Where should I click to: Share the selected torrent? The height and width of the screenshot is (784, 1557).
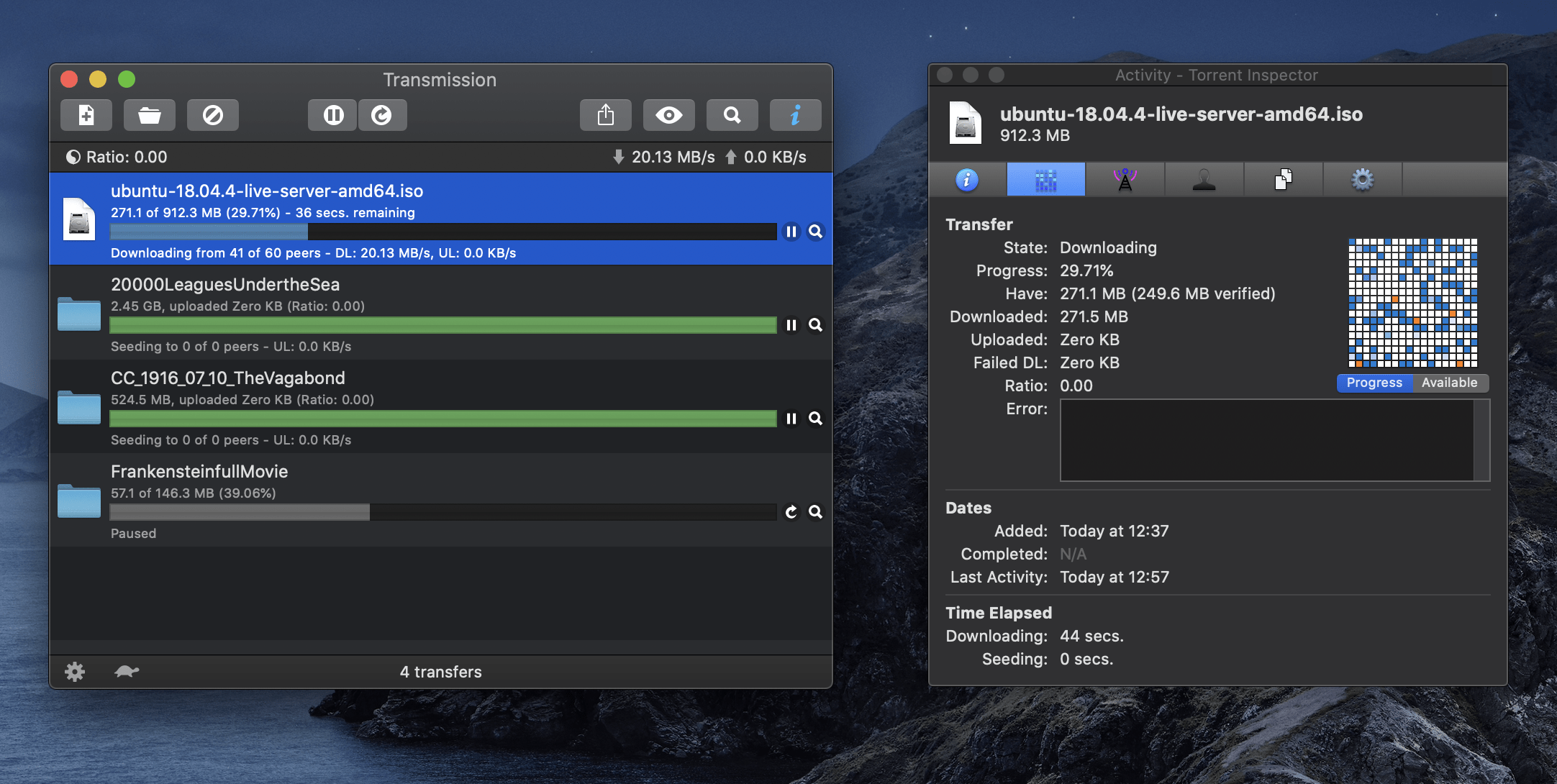coord(607,114)
